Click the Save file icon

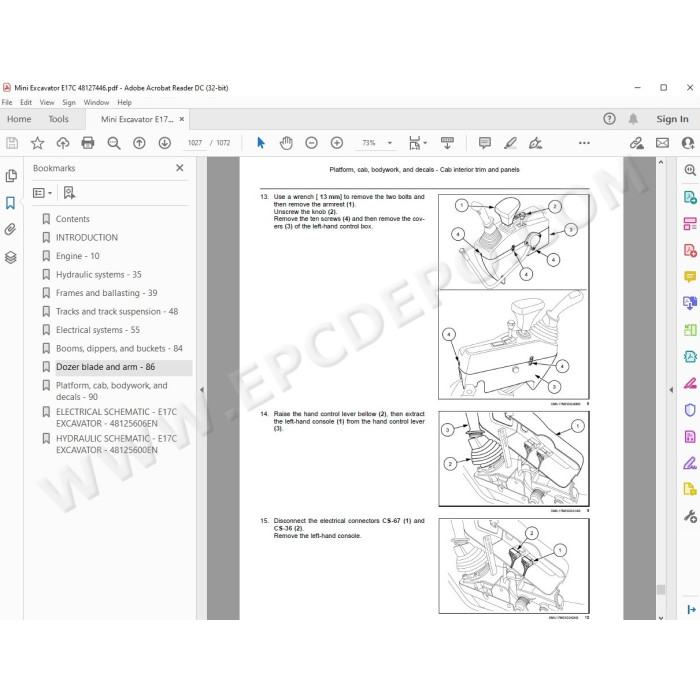pyautogui.click(x=12, y=143)
